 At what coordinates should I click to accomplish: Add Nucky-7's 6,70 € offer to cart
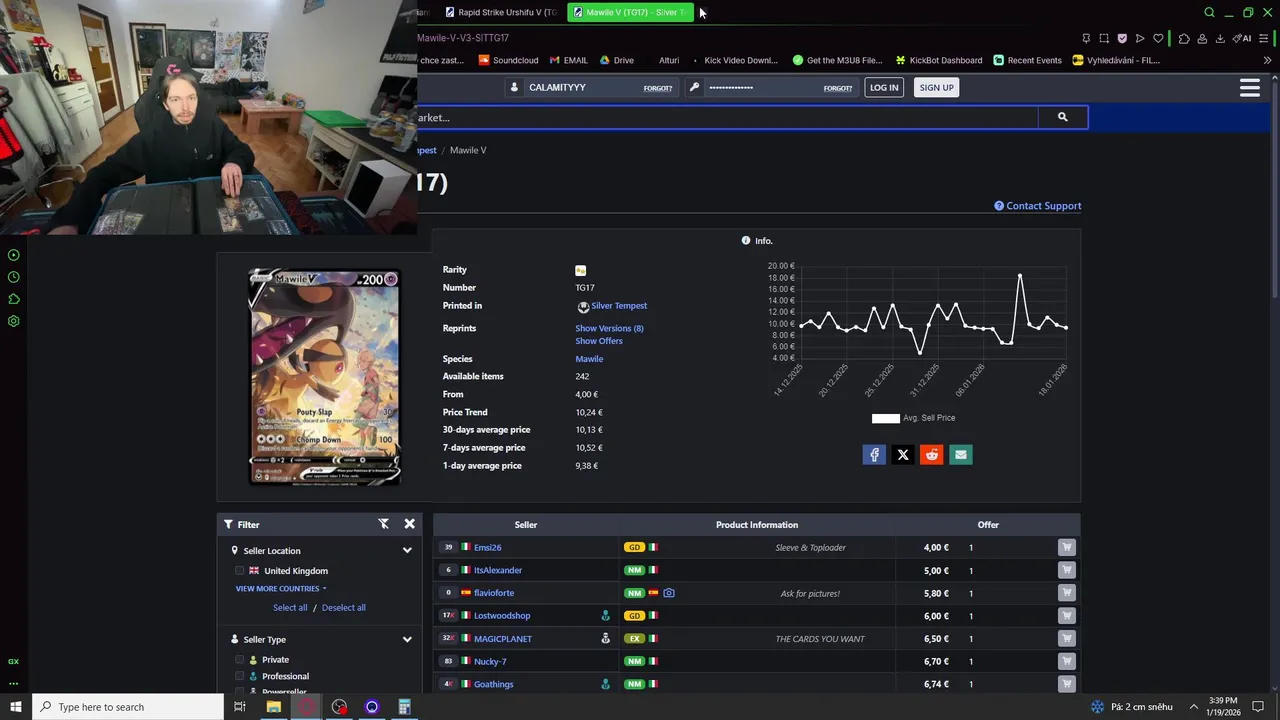point(1067,661)
